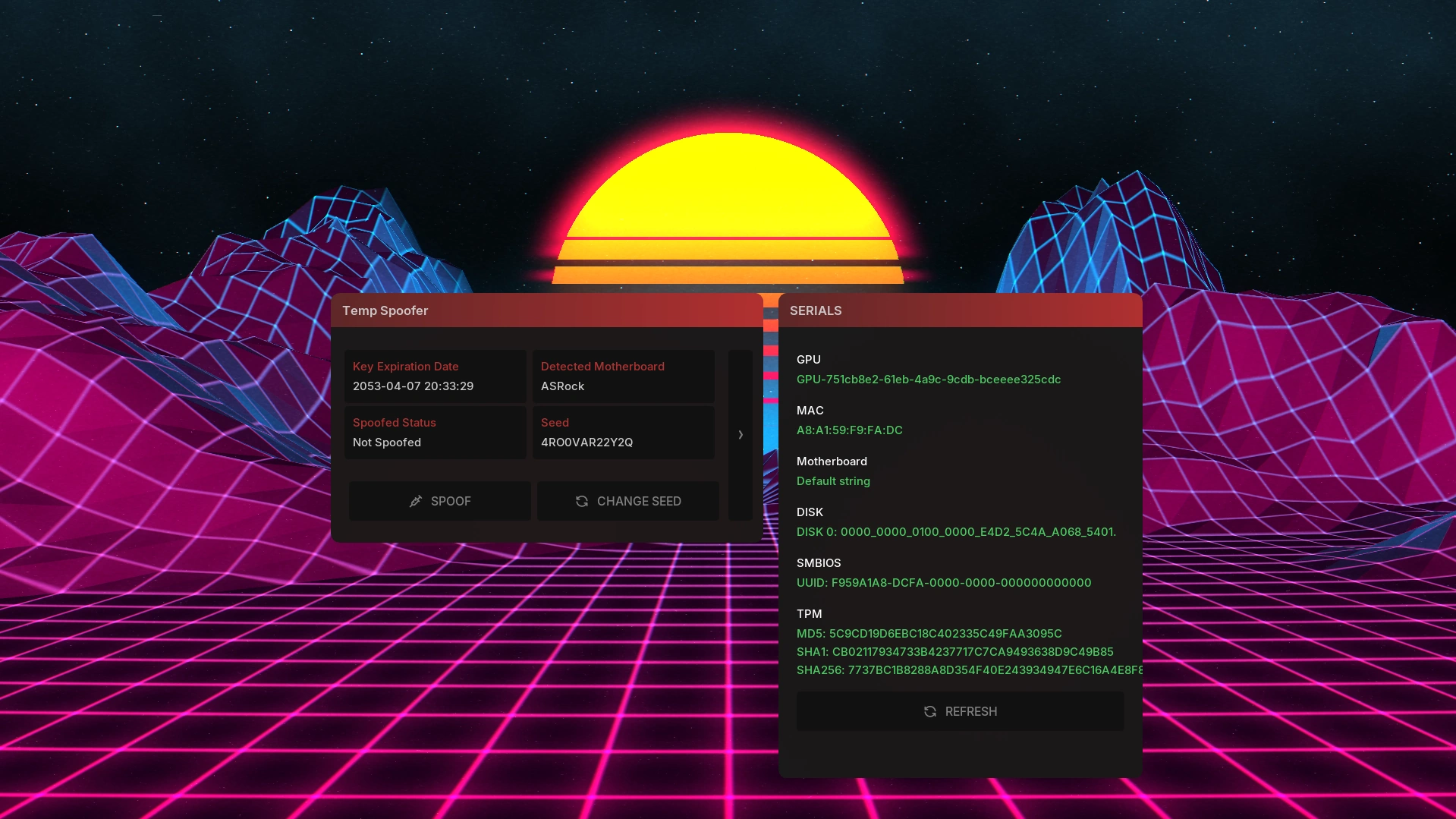Click the circular arrows icon beside CHANGE SEED
The height and width of the screenshot is (819, 1456).
click(582, 501)
